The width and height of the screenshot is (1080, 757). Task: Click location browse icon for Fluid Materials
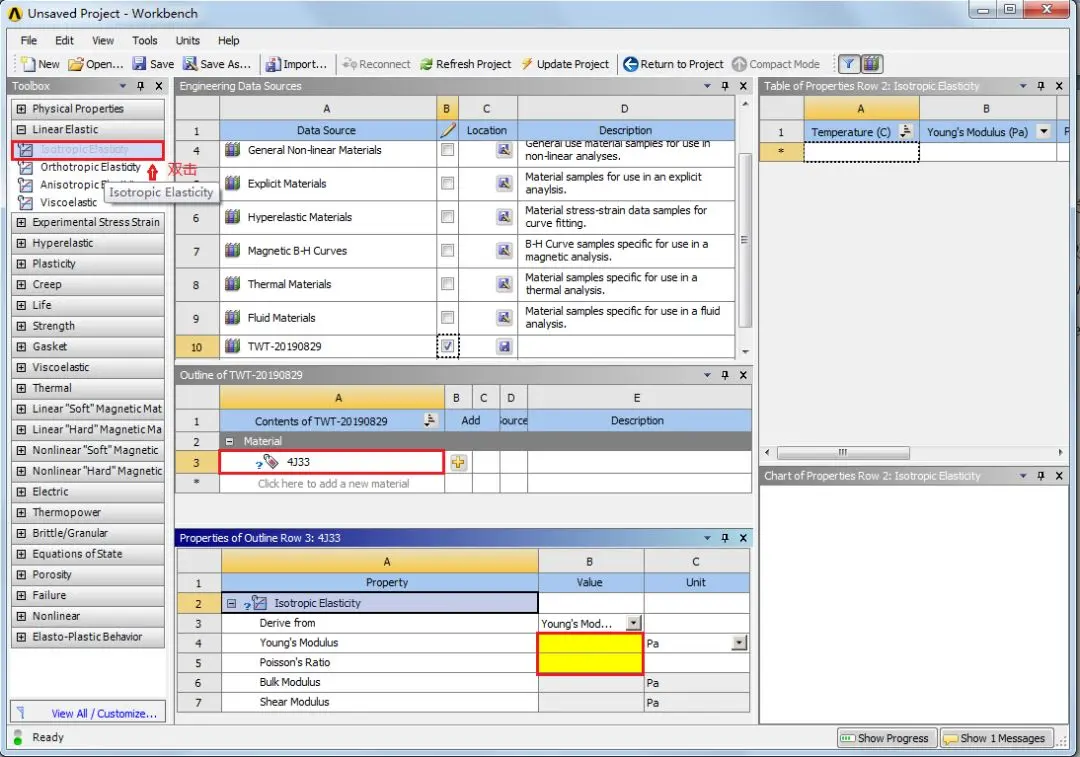[504, 318]
